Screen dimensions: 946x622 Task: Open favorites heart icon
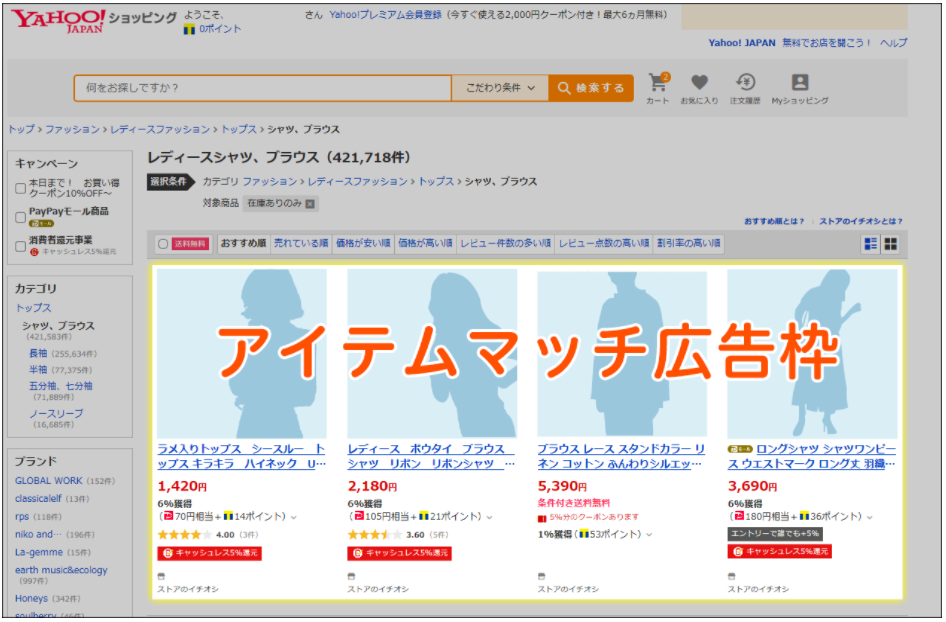click(x=699, y=82)
